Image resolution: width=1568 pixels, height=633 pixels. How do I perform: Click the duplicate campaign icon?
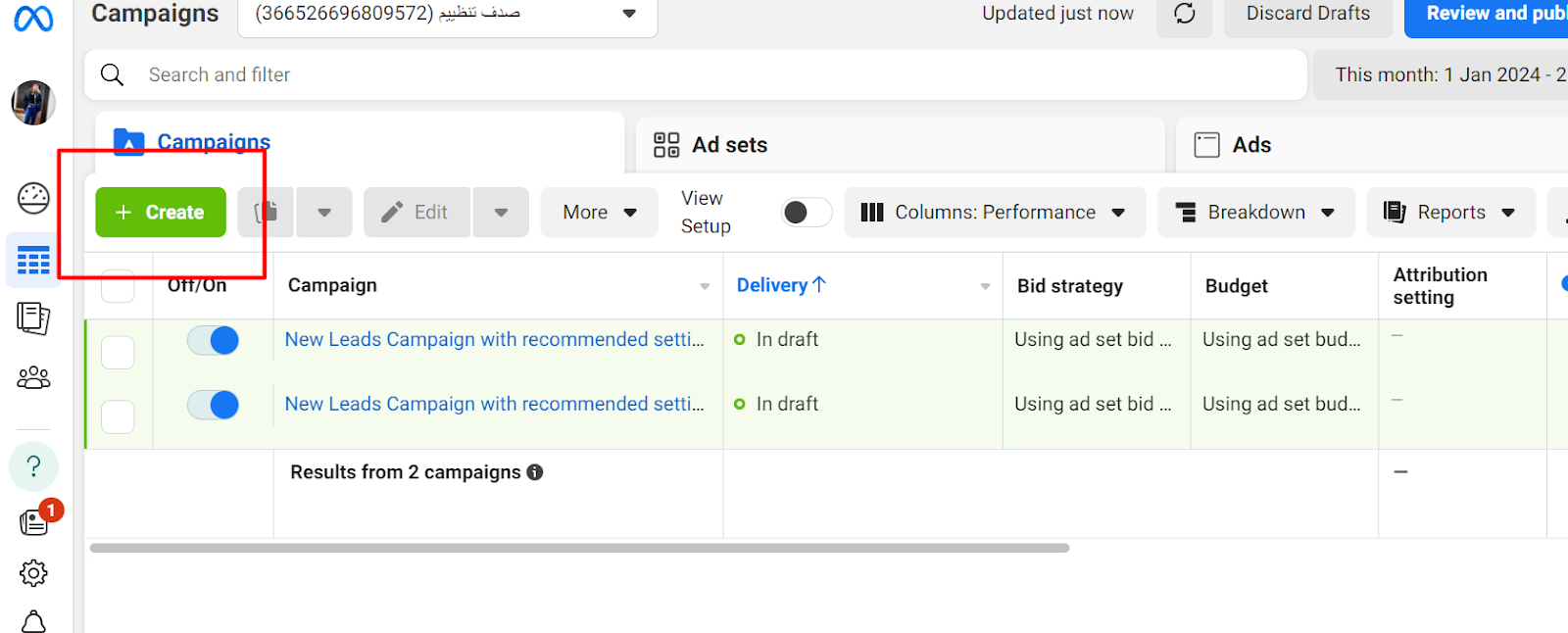coord(267,213)
